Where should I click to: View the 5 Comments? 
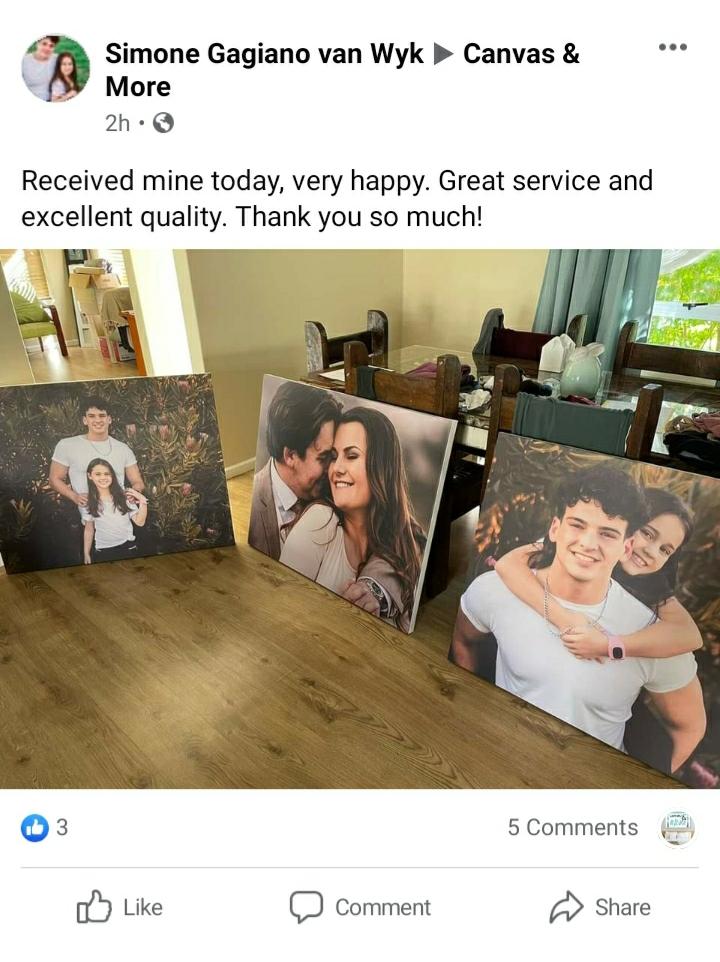[573, 828]
